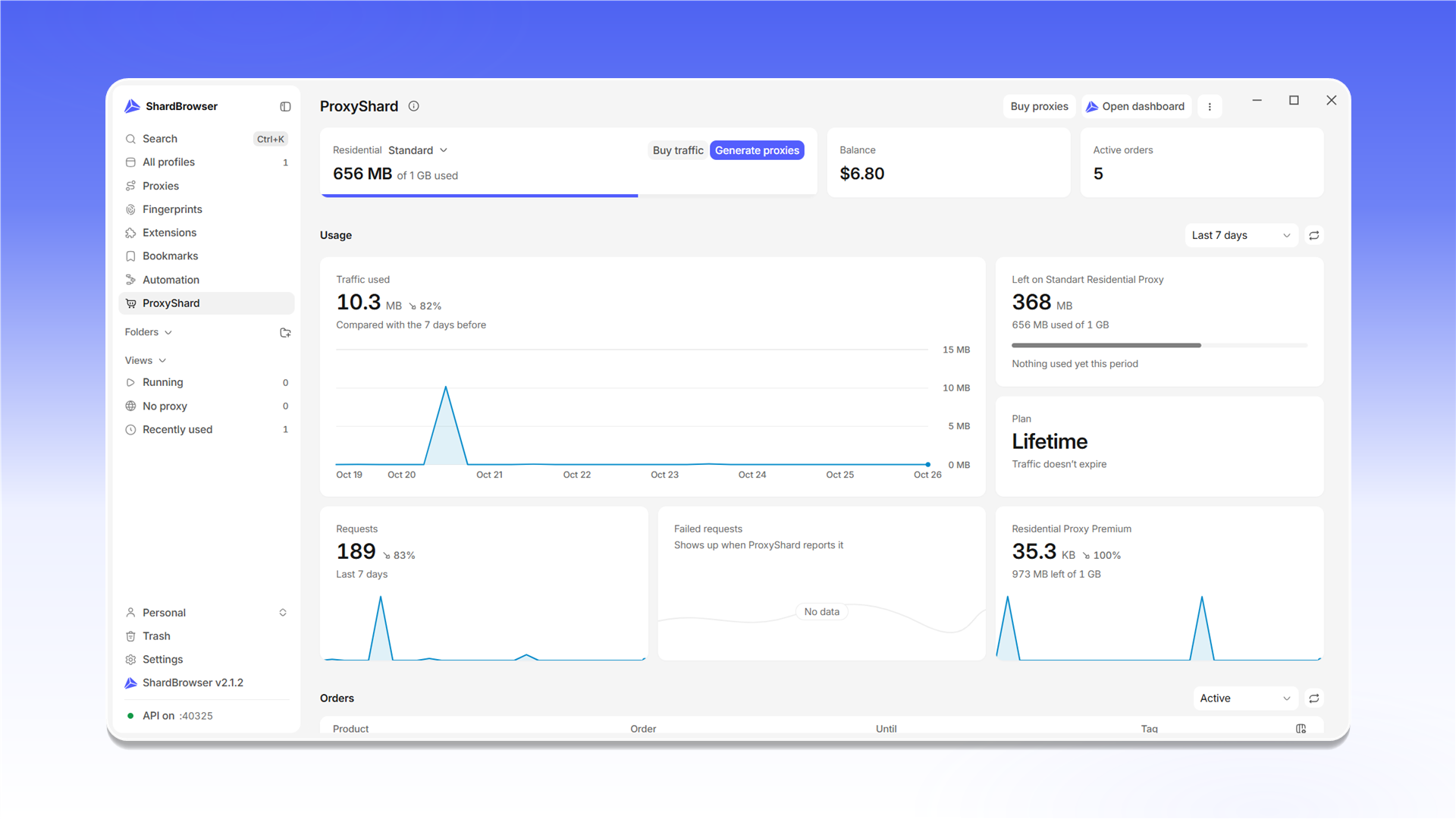Click the ProxyShard info icon
This screenshot has height=819, width=1456.
coord(414,106)
